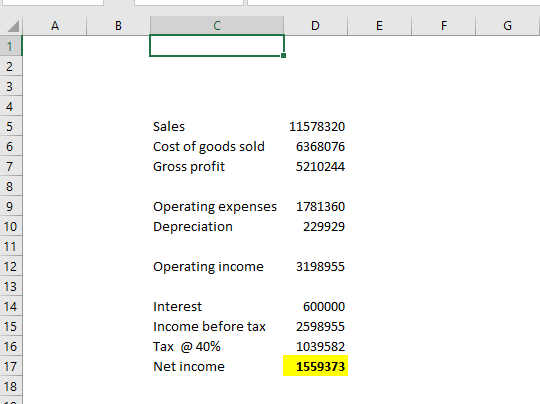Select row 18 header
This screenshot has height=404, width=540.
tap(10, 386)
